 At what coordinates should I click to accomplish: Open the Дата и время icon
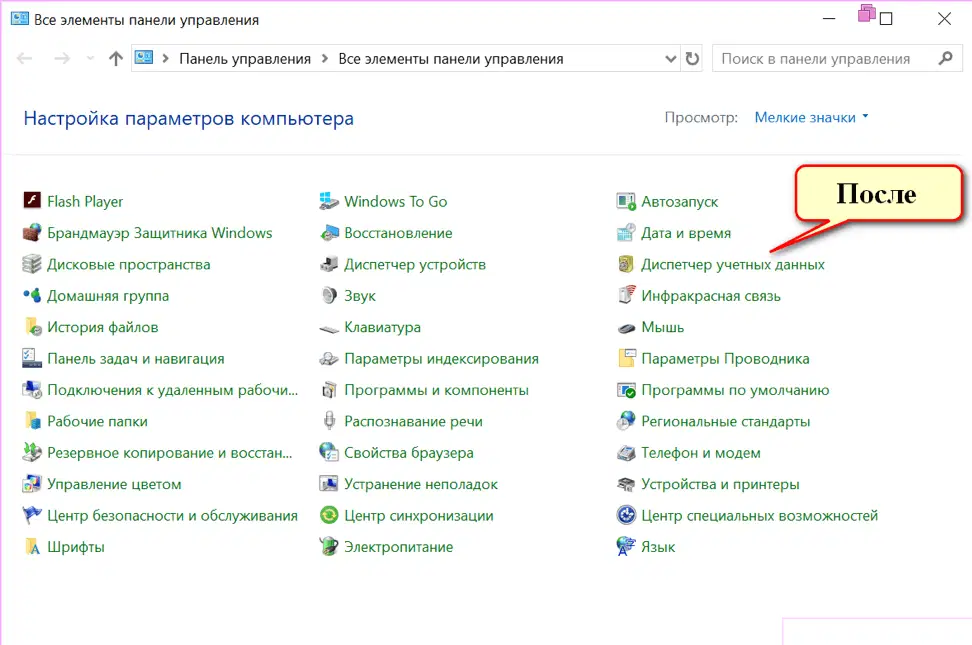(626, 233)
